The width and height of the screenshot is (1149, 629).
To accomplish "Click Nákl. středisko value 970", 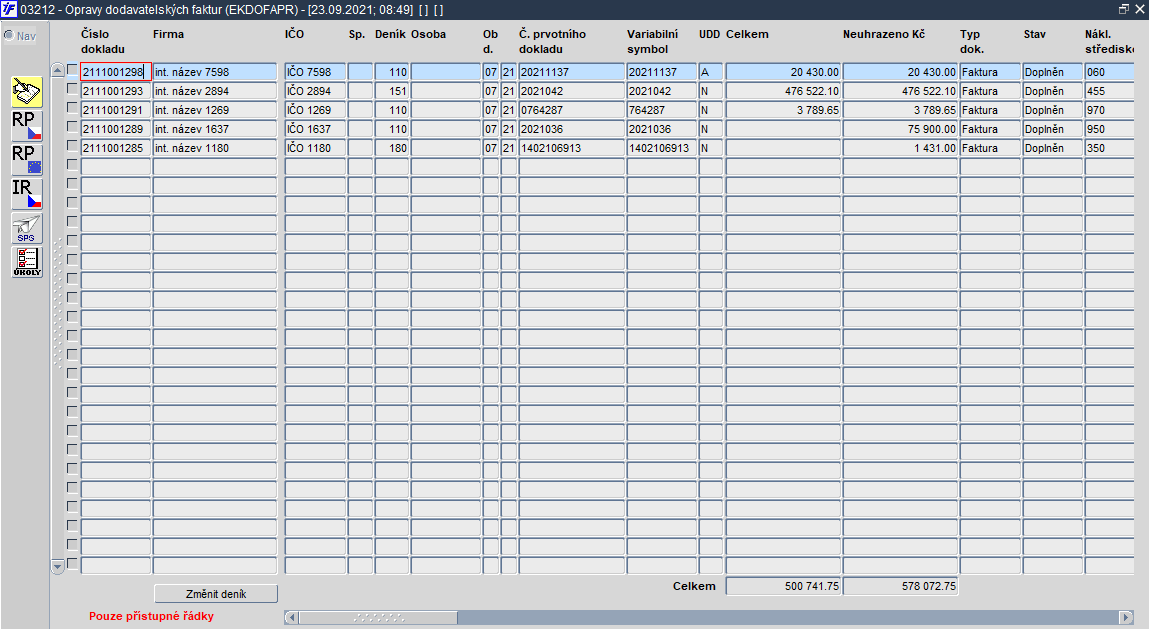I will pyautogui.click(x=1109, y=110).
